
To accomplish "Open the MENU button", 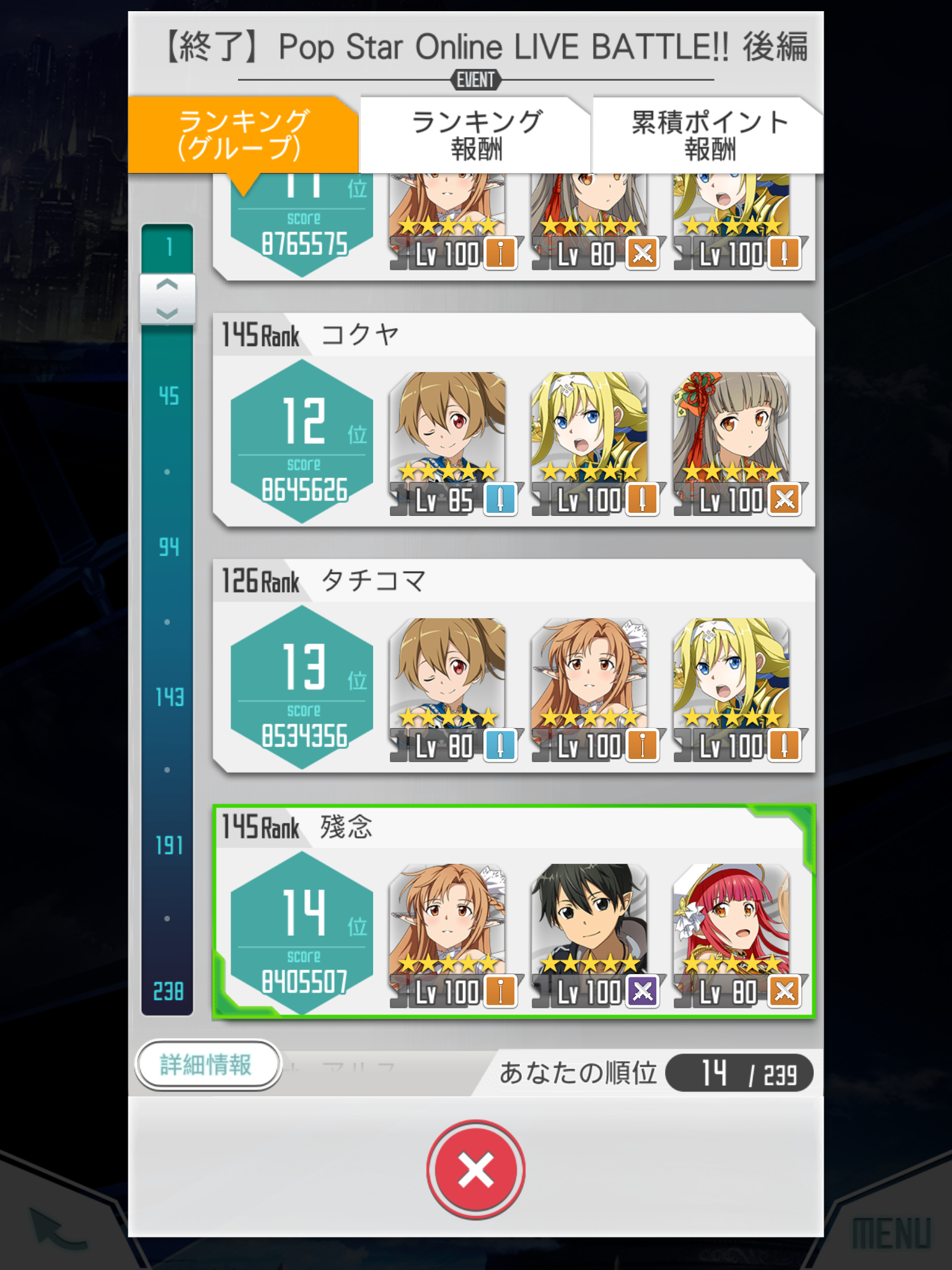I will (891, 1233).
